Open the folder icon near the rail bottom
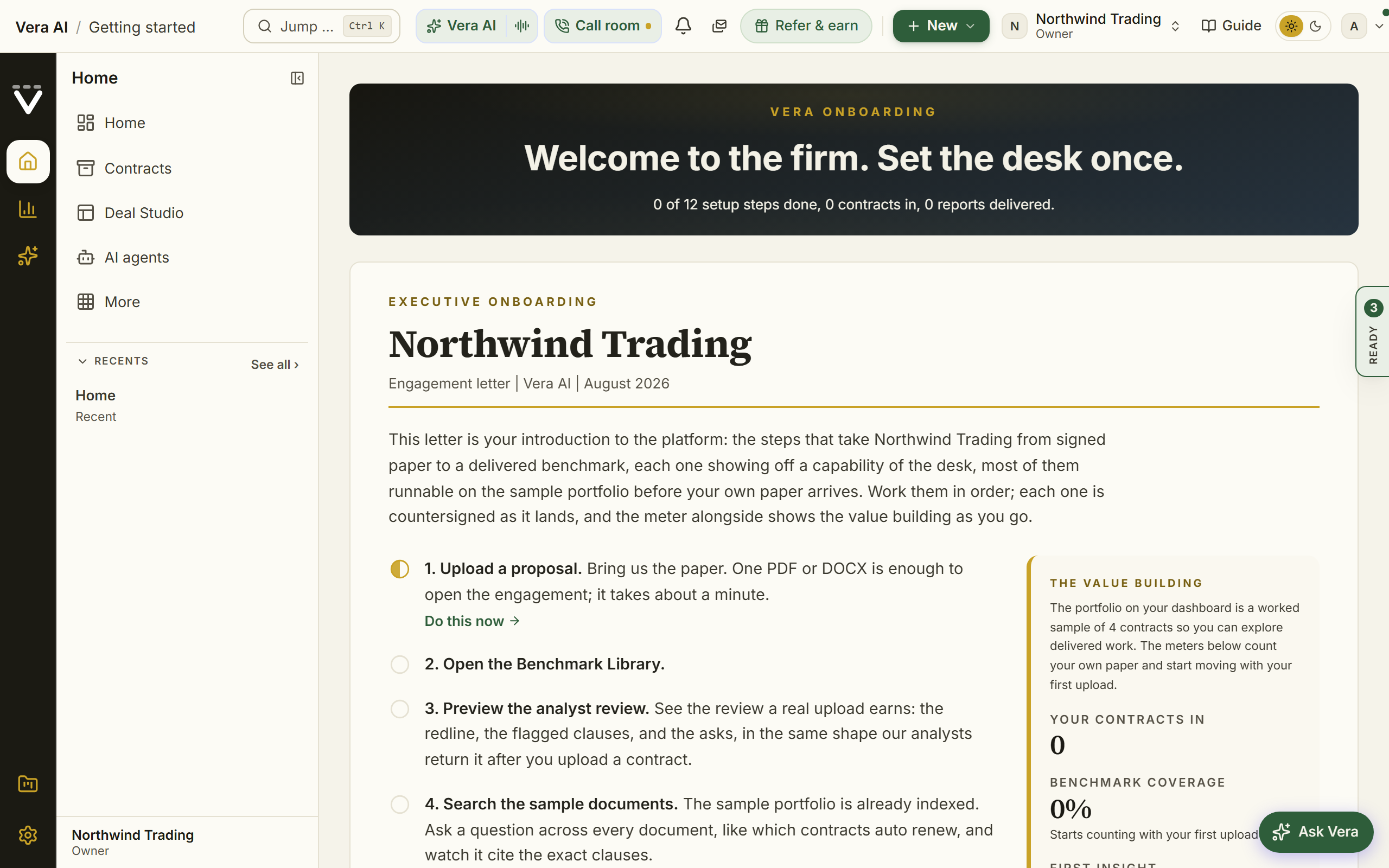 [28, 783]
